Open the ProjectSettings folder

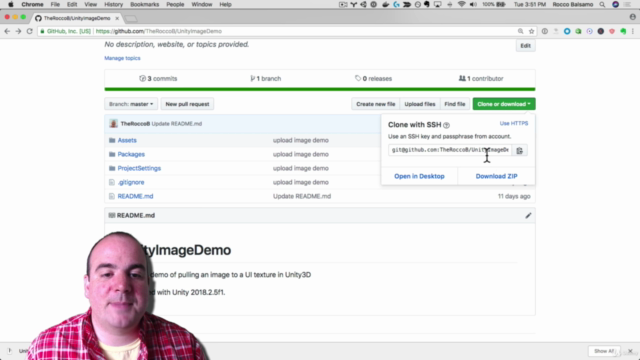139,168
